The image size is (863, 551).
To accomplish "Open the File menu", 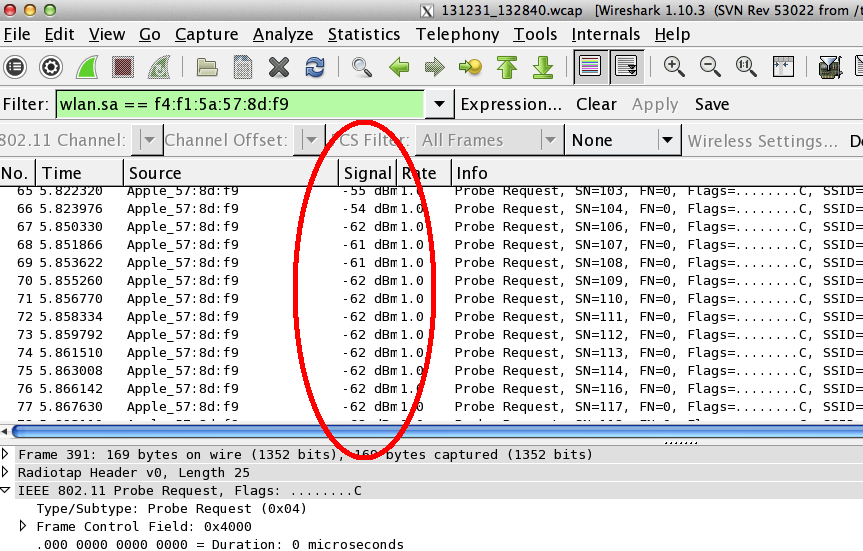I will click(x=17, y=35).
